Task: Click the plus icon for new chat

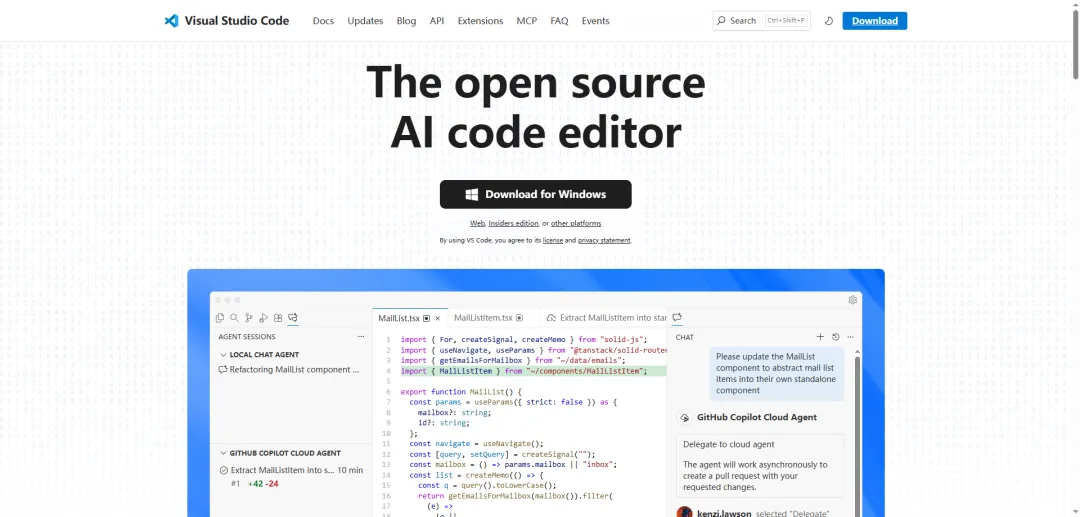Action: pos(820,337)
